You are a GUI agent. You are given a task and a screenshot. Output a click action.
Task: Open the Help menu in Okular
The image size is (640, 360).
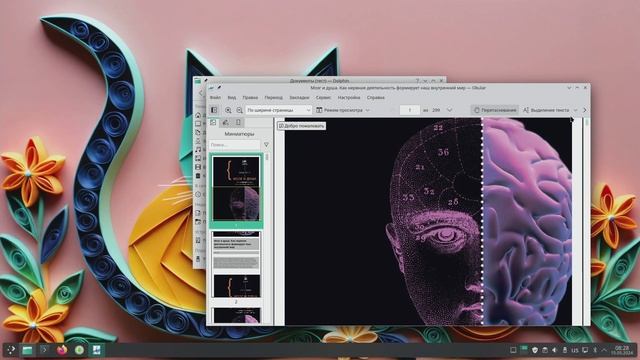(376, 98)
